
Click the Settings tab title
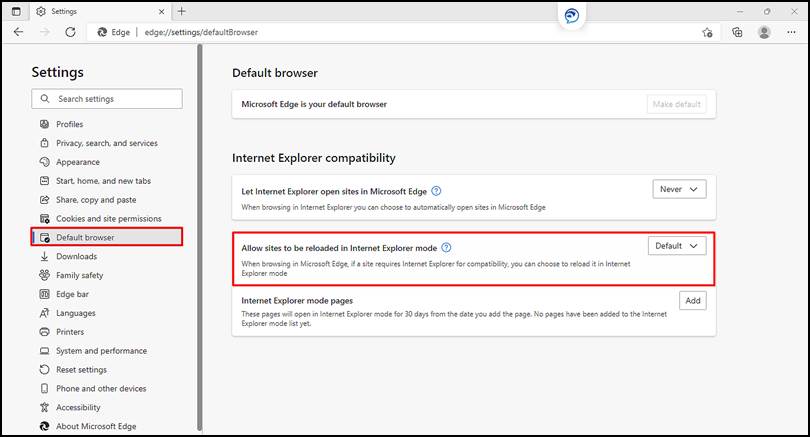[64, 11]
